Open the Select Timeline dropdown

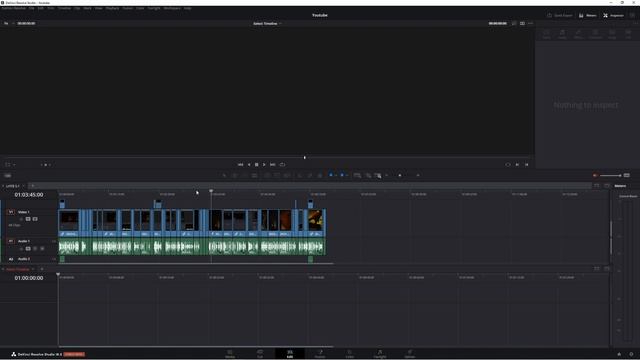pyautogui.click(x=267, y=24)
